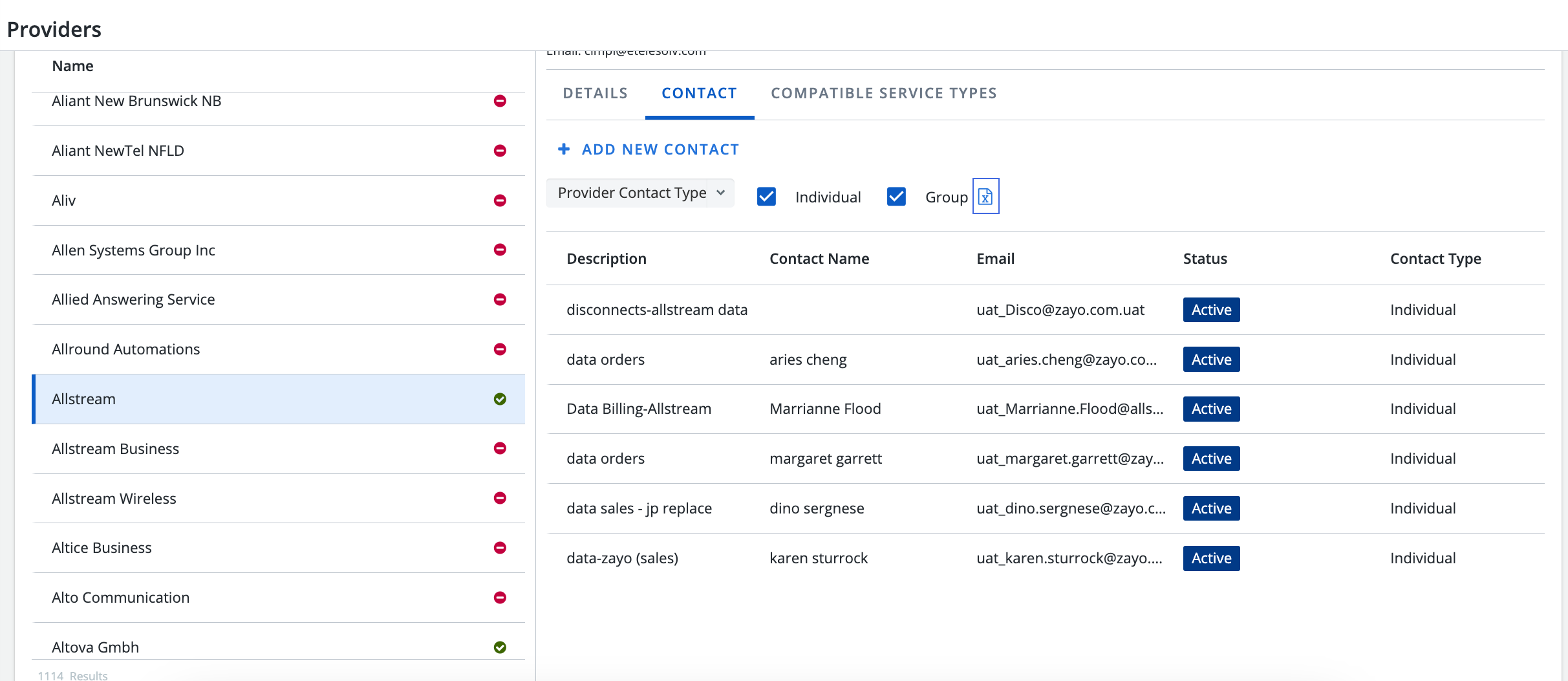This screenshot has height=681, width=1568.
Task: Open the Provider Contact Type dropdown
Action: pos(639,193)
